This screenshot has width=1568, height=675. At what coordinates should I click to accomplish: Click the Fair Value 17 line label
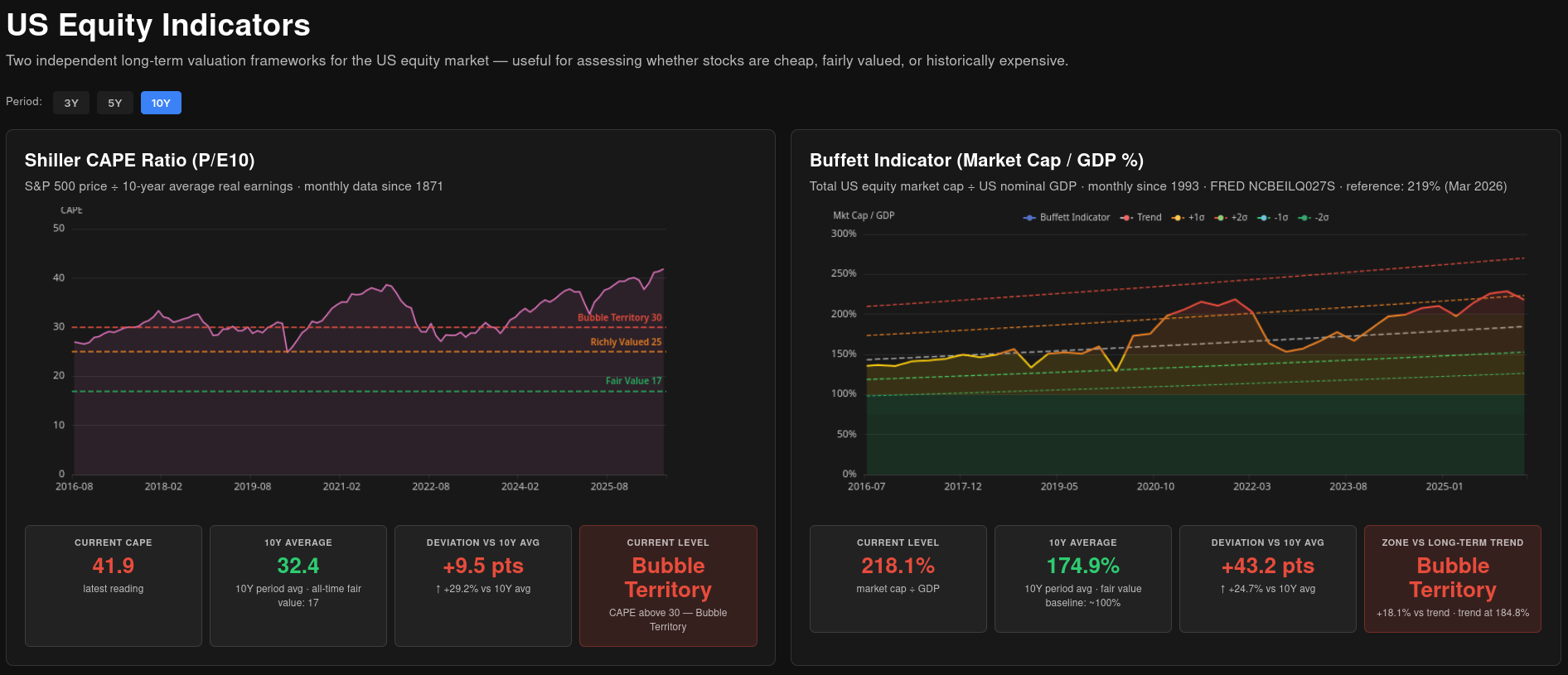(634, 381)
